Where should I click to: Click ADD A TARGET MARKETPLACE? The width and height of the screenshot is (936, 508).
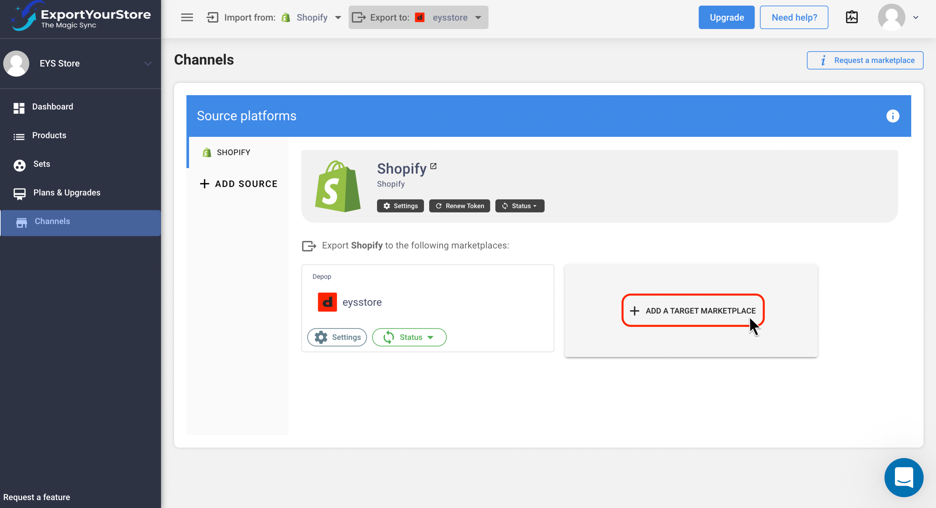[693, 310]
